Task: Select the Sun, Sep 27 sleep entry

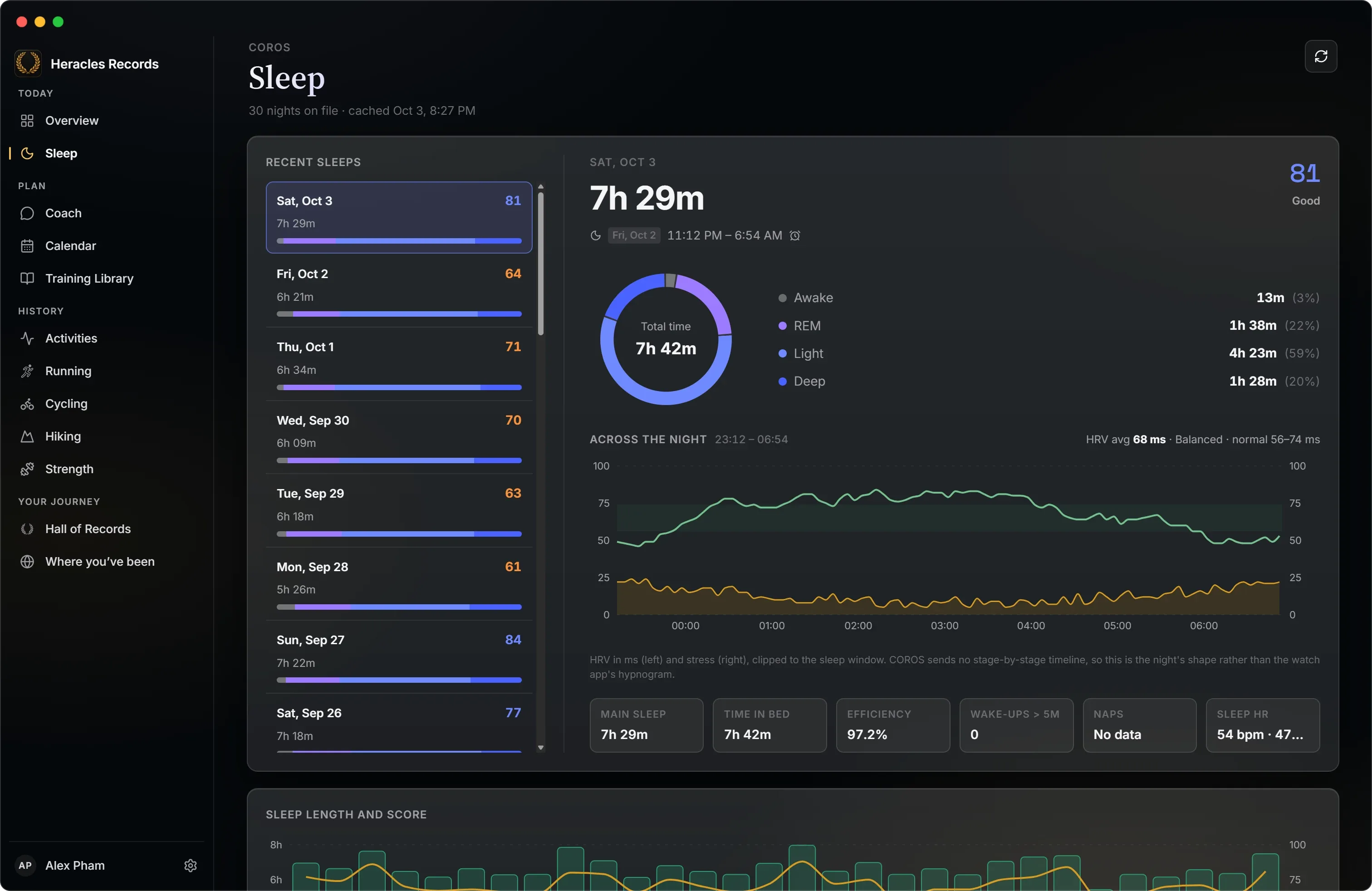Action: pos(398,657)
